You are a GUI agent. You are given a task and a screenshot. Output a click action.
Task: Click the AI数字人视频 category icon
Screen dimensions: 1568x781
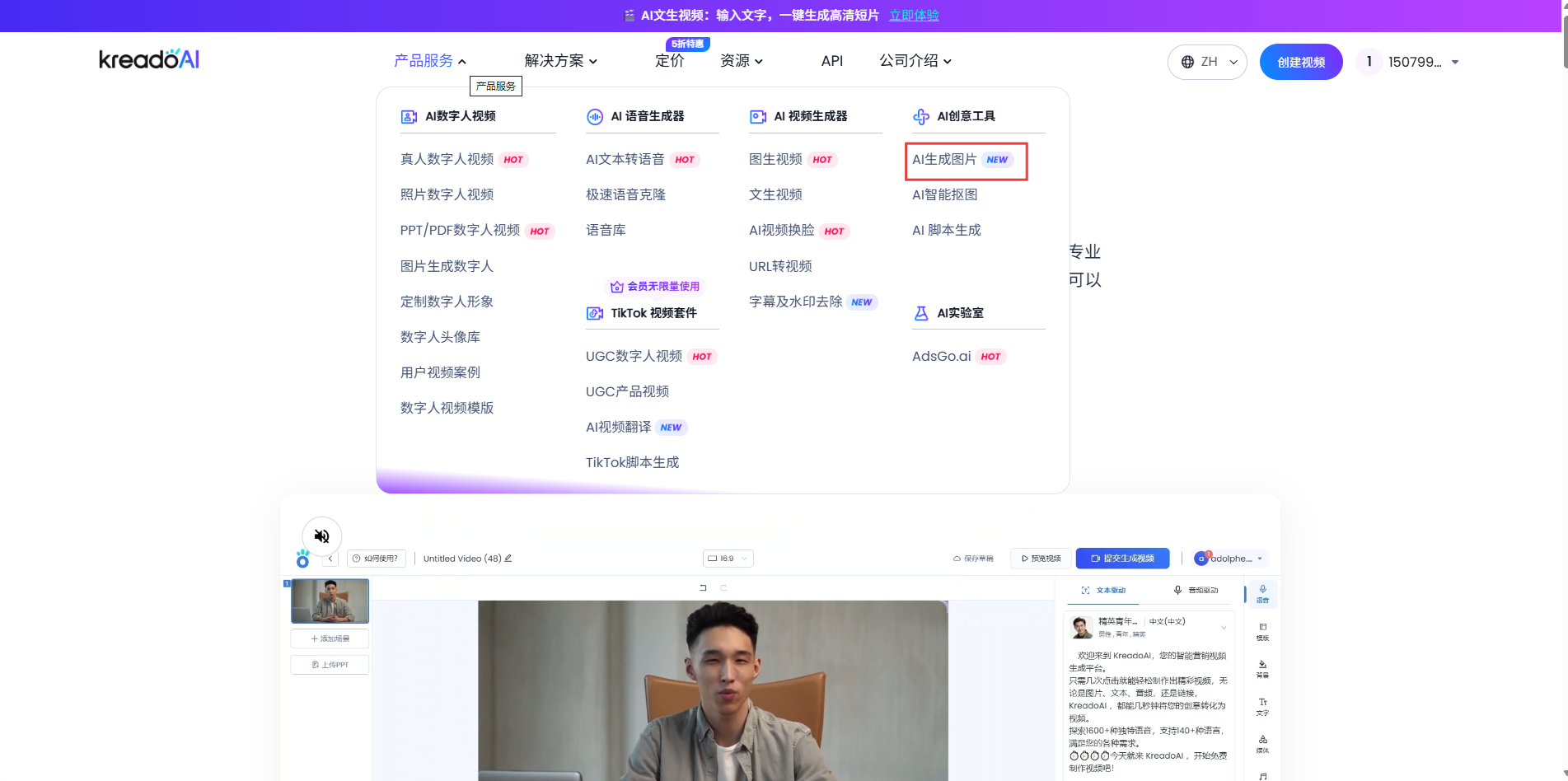point(409,117)
